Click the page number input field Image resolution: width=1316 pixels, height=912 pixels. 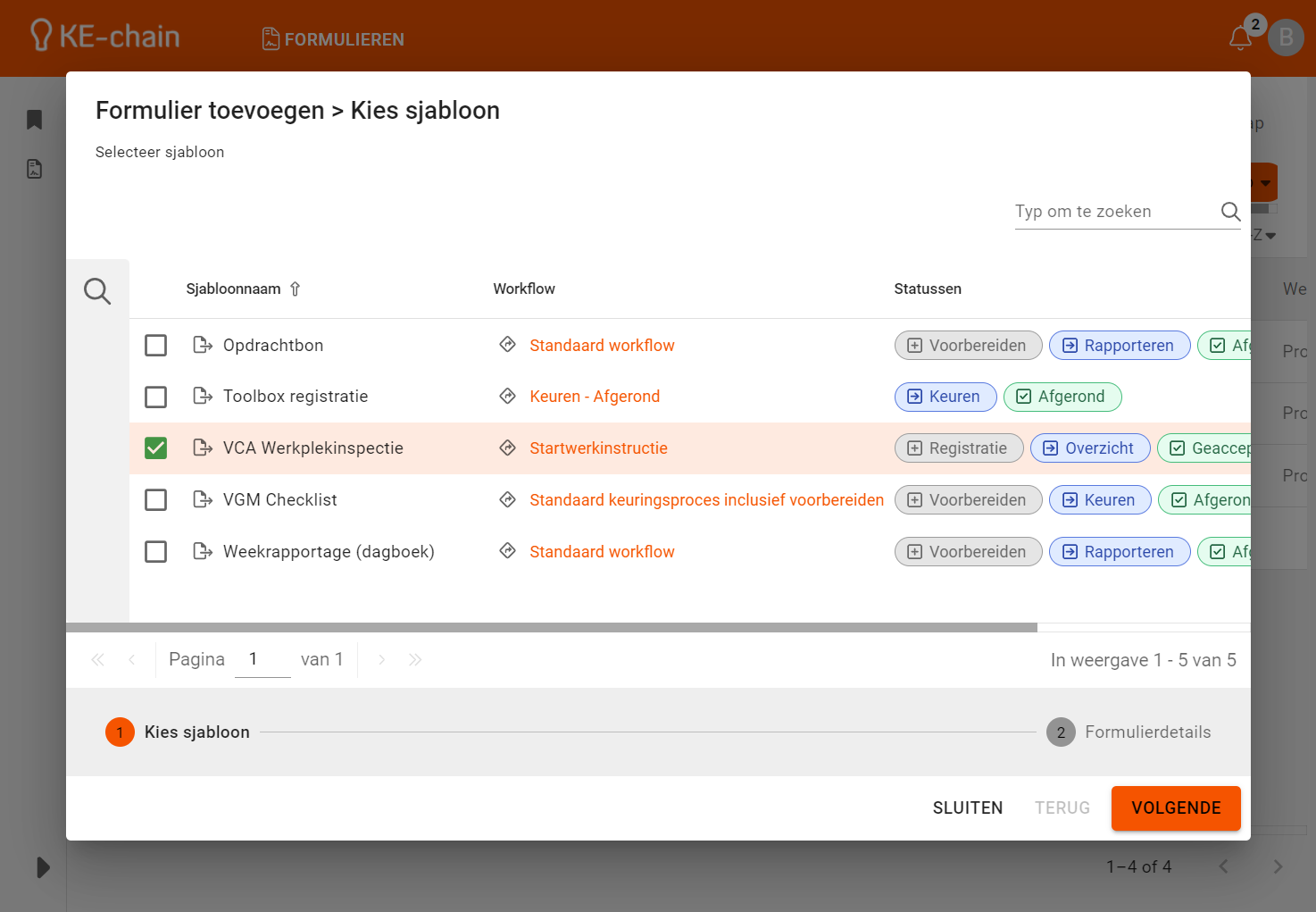point(262,659)
